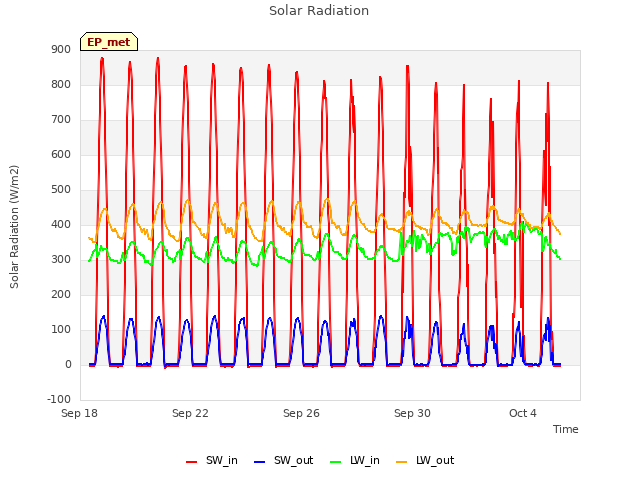Click the Oct 4 x-axis tick label
The height and width of the screenshot is (480, 640).
click(x=523, y=413)
